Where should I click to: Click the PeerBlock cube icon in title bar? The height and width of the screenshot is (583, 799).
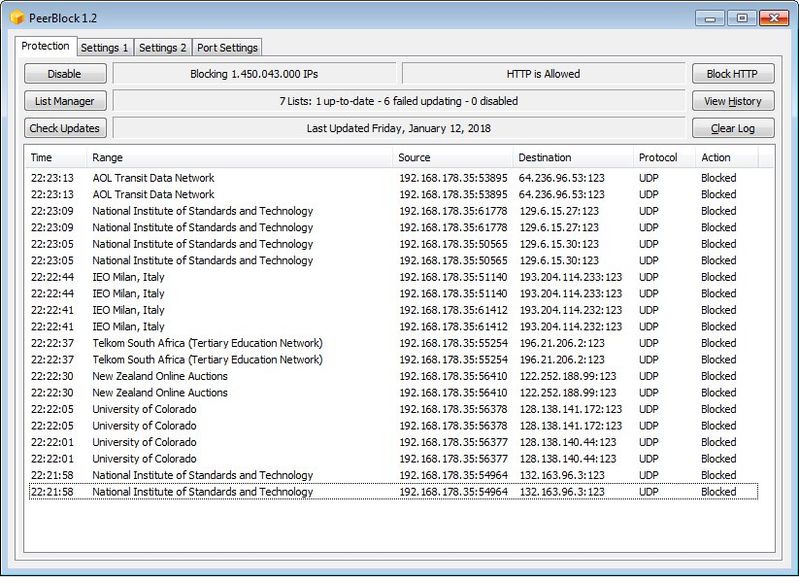[x=17, y=17]
